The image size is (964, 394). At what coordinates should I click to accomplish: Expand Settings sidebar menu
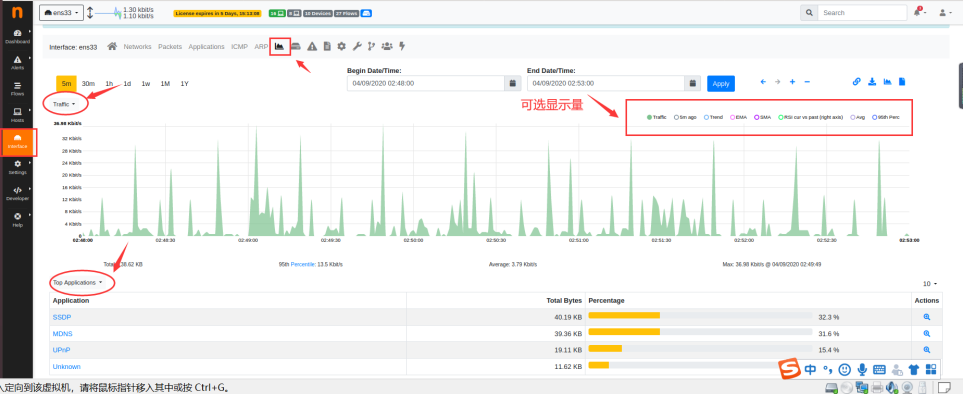(x=17, y=168)
